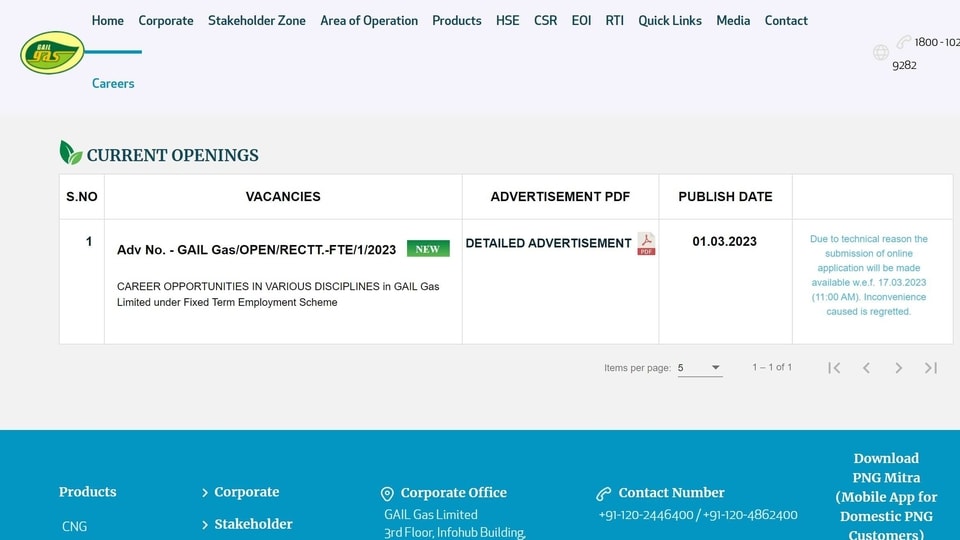The width and height of the screenshot is (960, 540).
Task: Click the footer Corporate link text
Action: point(247,492)
